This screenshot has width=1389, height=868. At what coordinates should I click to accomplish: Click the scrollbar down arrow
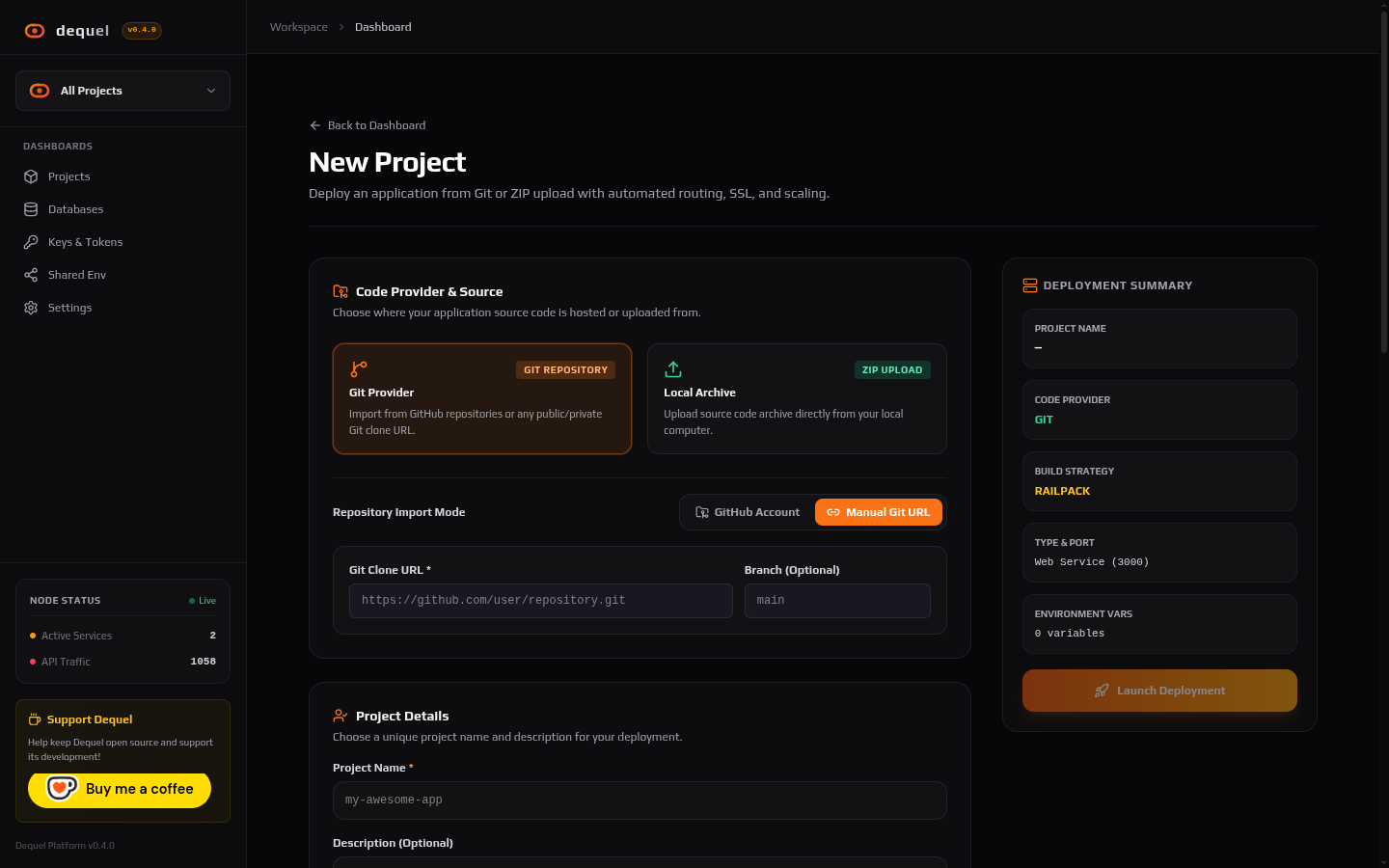tap(1383, 862)
